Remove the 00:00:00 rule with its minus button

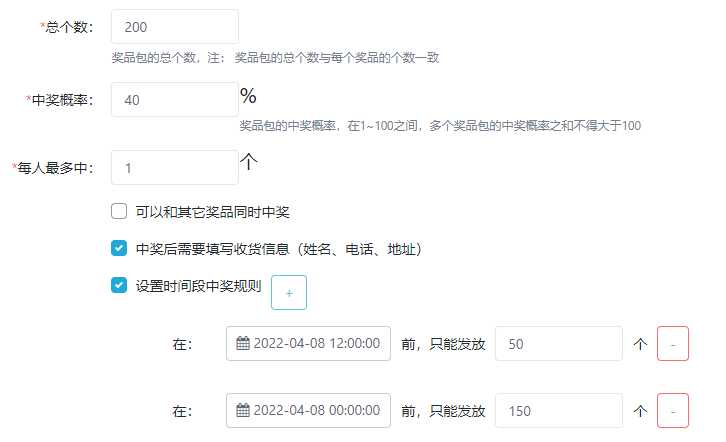coord(673,411)
